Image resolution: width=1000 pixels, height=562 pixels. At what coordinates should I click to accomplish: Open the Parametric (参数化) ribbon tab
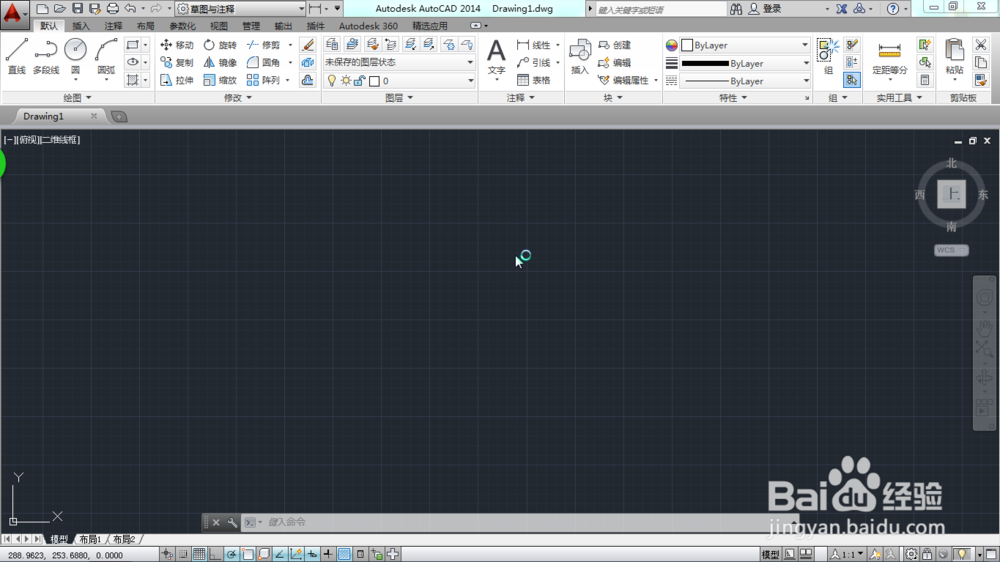182,26
